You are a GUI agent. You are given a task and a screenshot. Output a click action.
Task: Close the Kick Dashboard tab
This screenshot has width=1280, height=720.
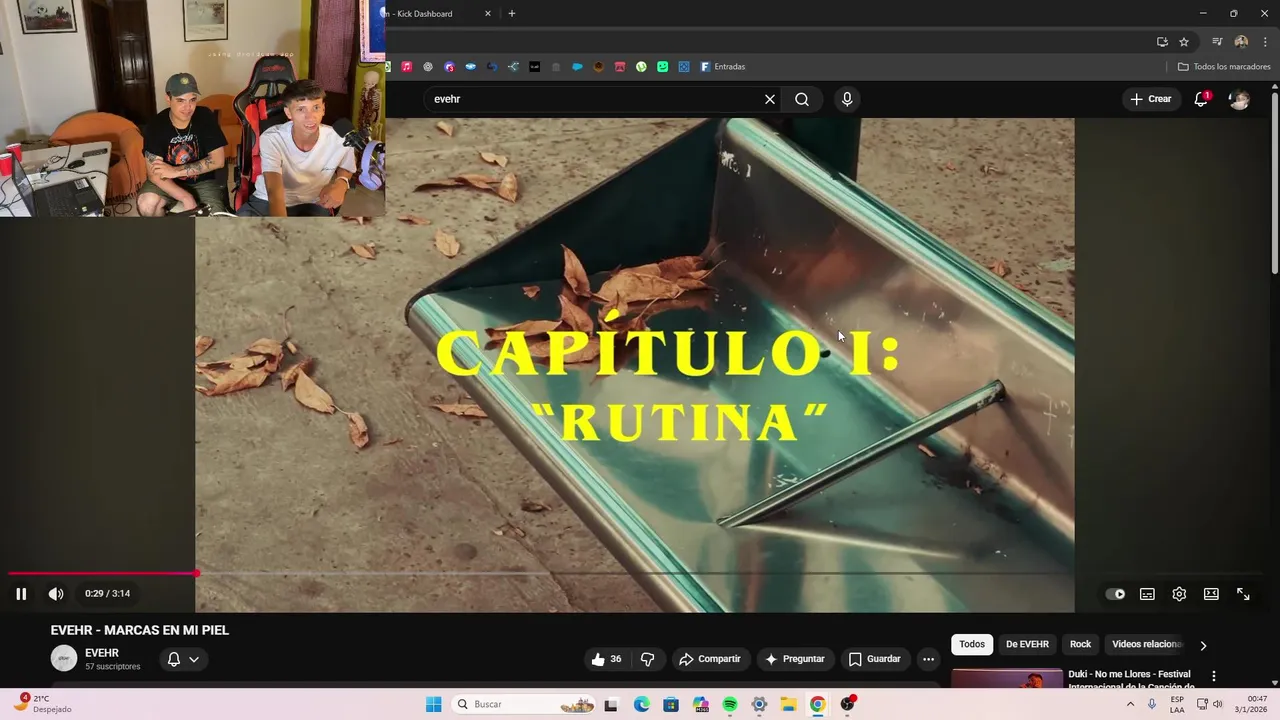tap(488, 14)
